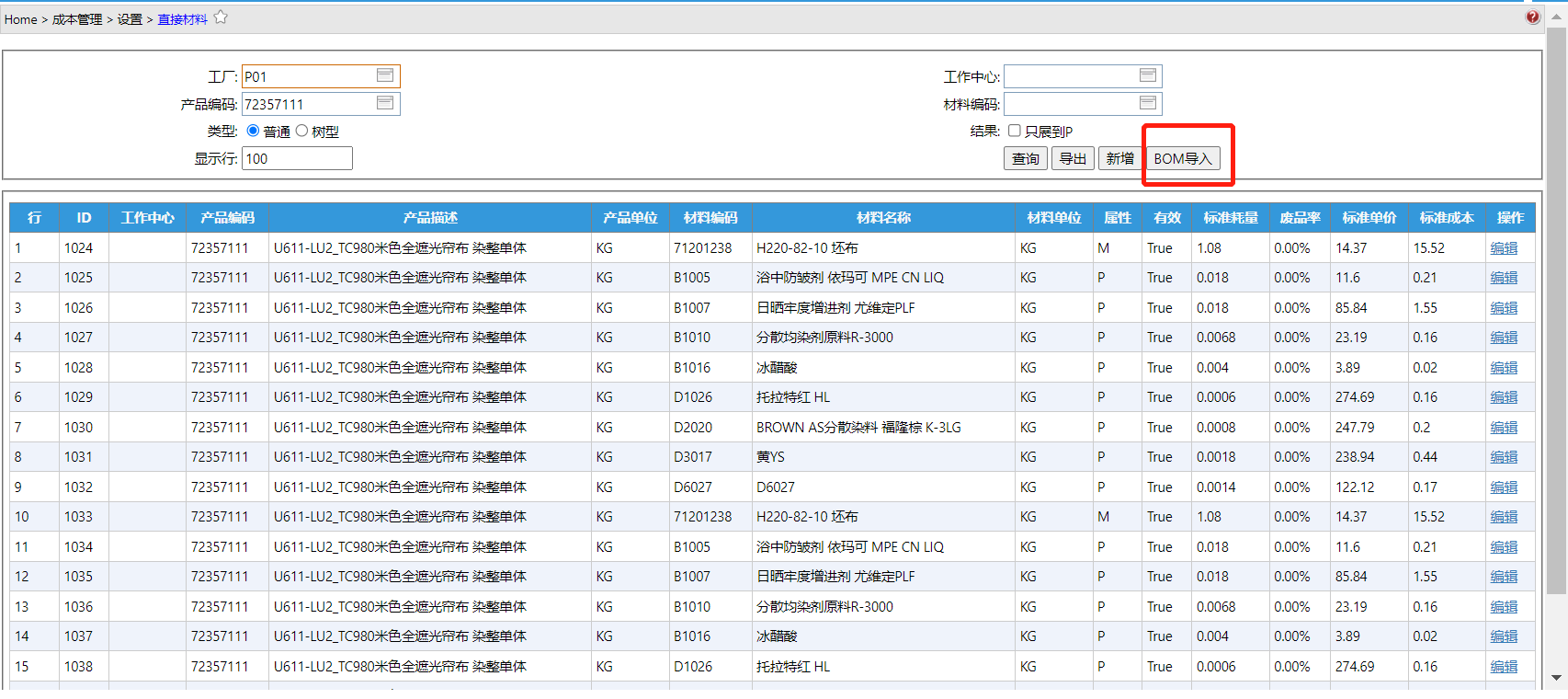Viewport: 1568px width, 699px height.
Task: Open lookup icon in 工厂 field
Action: [385, 75]
